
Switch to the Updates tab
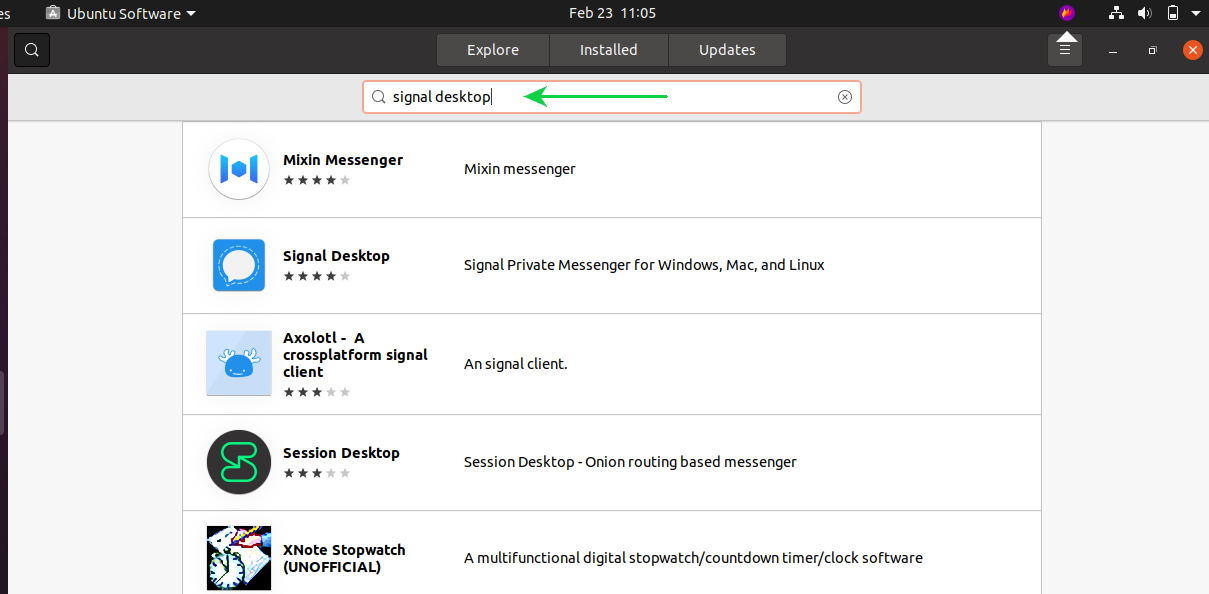click(x=727, y=50)
